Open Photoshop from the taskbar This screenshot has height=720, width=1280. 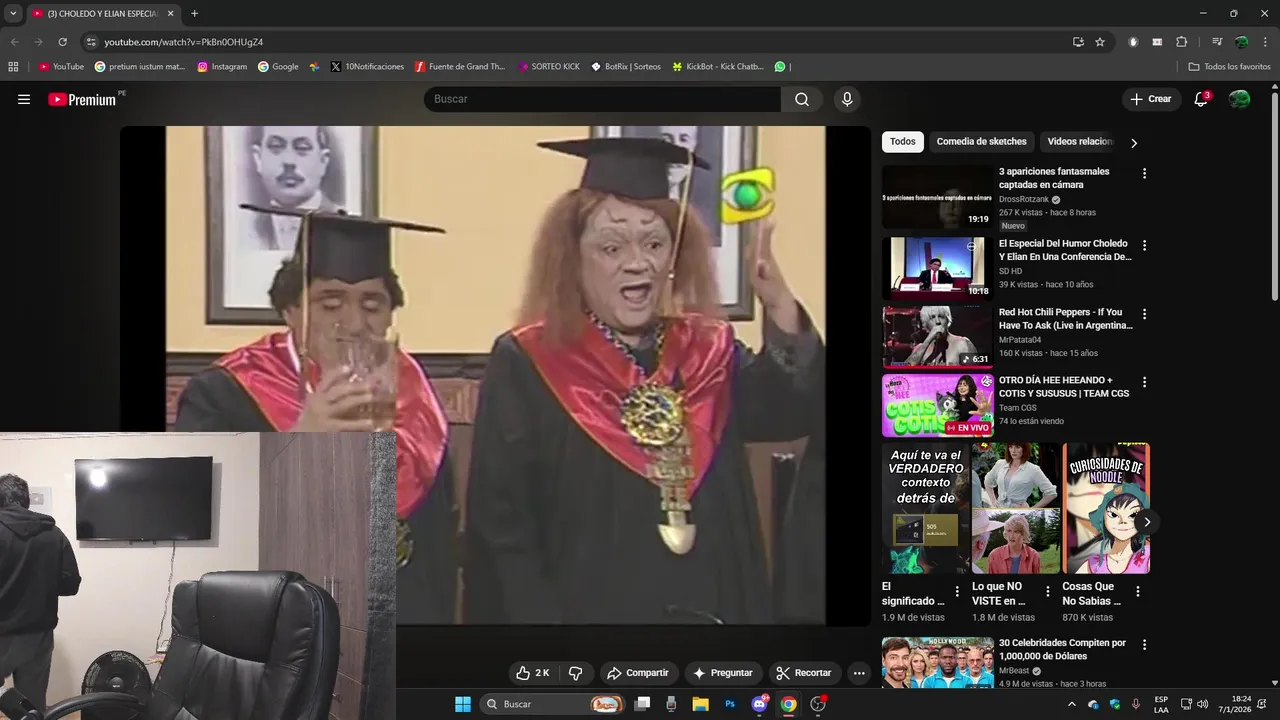click(730, 704)
